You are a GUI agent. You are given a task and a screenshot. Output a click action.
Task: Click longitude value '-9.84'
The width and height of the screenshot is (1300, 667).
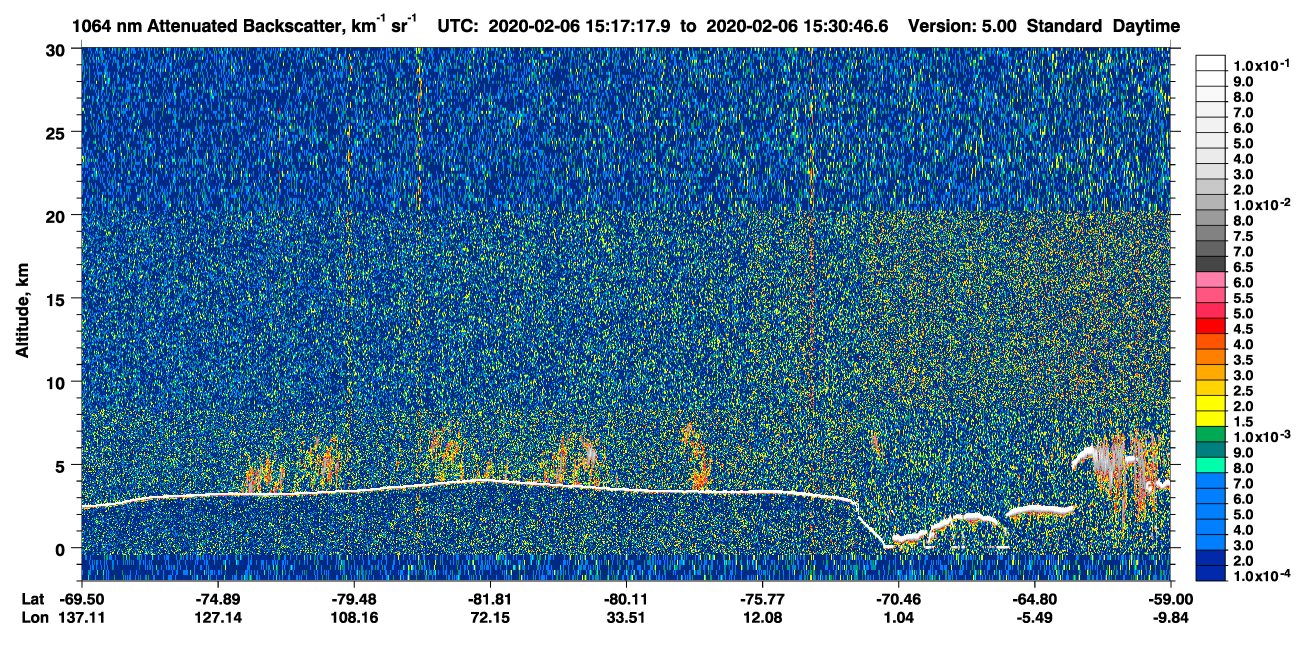click(x=1170, y=617)
